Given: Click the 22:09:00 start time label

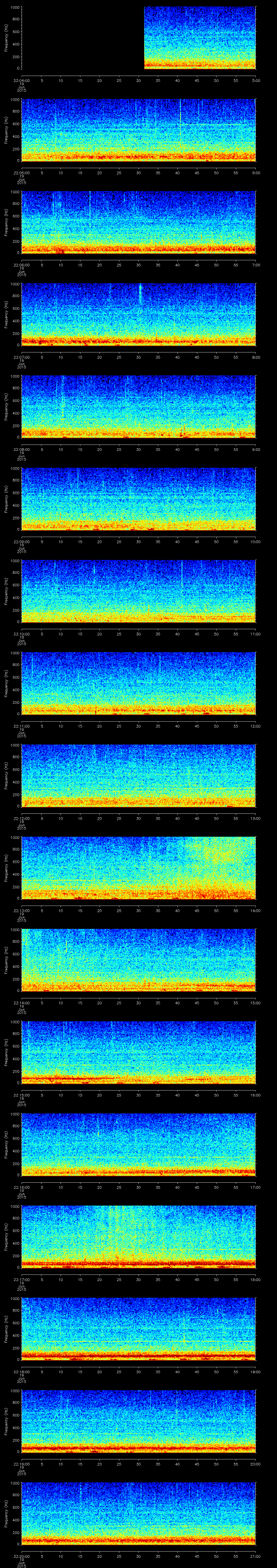Looking at the screenshot, I should 21,542.
